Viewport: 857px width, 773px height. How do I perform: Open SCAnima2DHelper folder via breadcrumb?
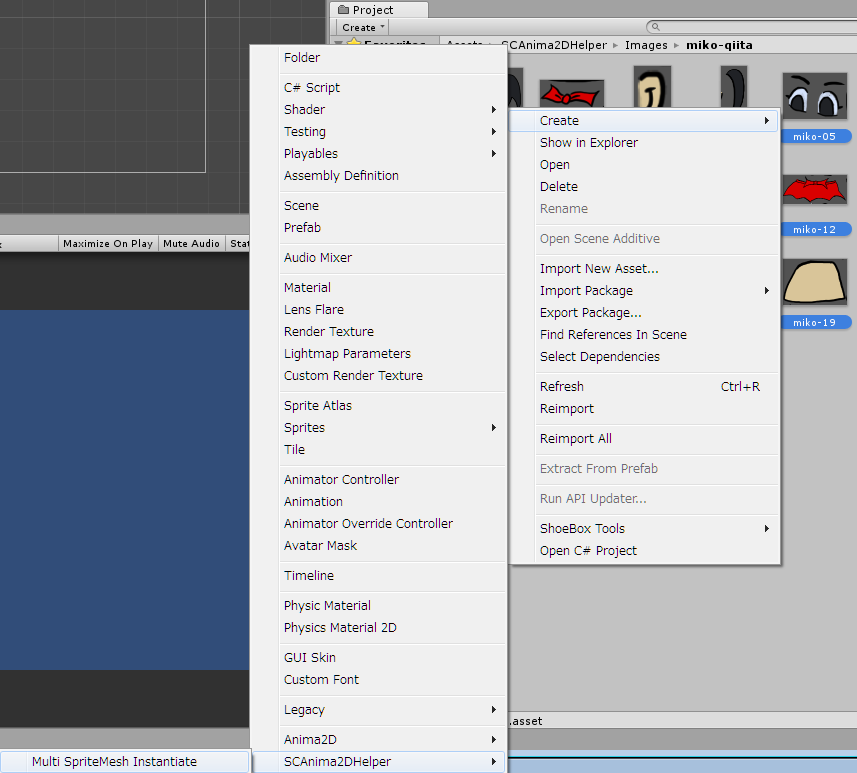click(558, 45)
